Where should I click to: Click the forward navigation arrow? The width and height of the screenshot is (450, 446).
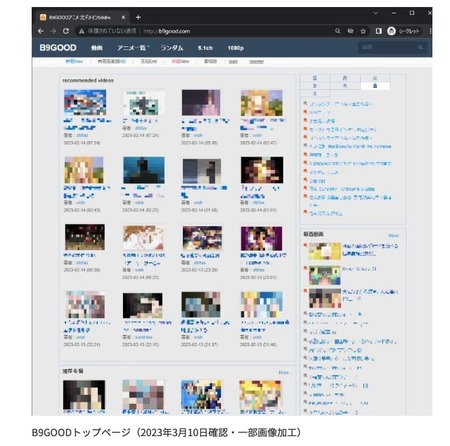pos(53,31)
